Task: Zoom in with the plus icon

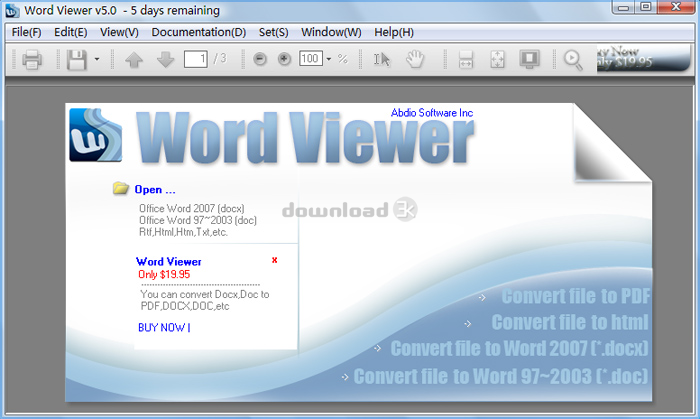Action: tap(284, 59)
